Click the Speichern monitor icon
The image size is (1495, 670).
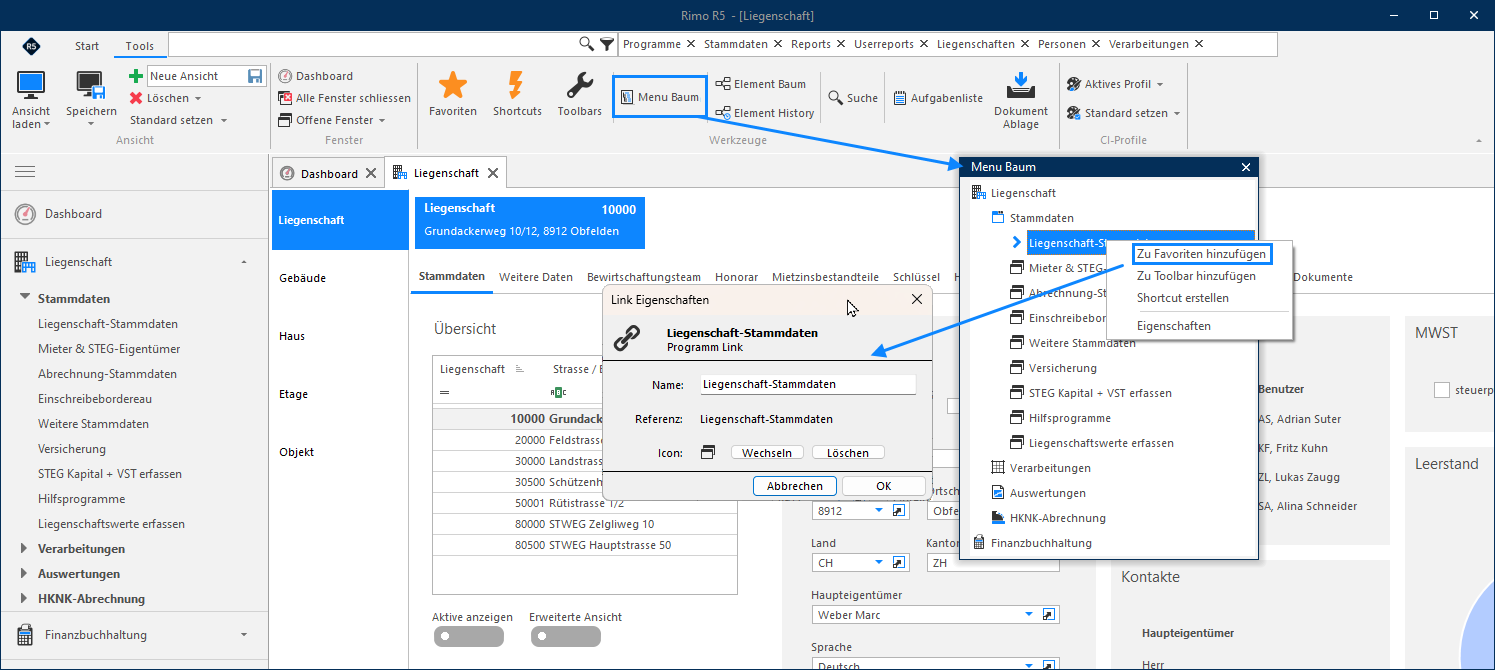(x=91, y=86)
